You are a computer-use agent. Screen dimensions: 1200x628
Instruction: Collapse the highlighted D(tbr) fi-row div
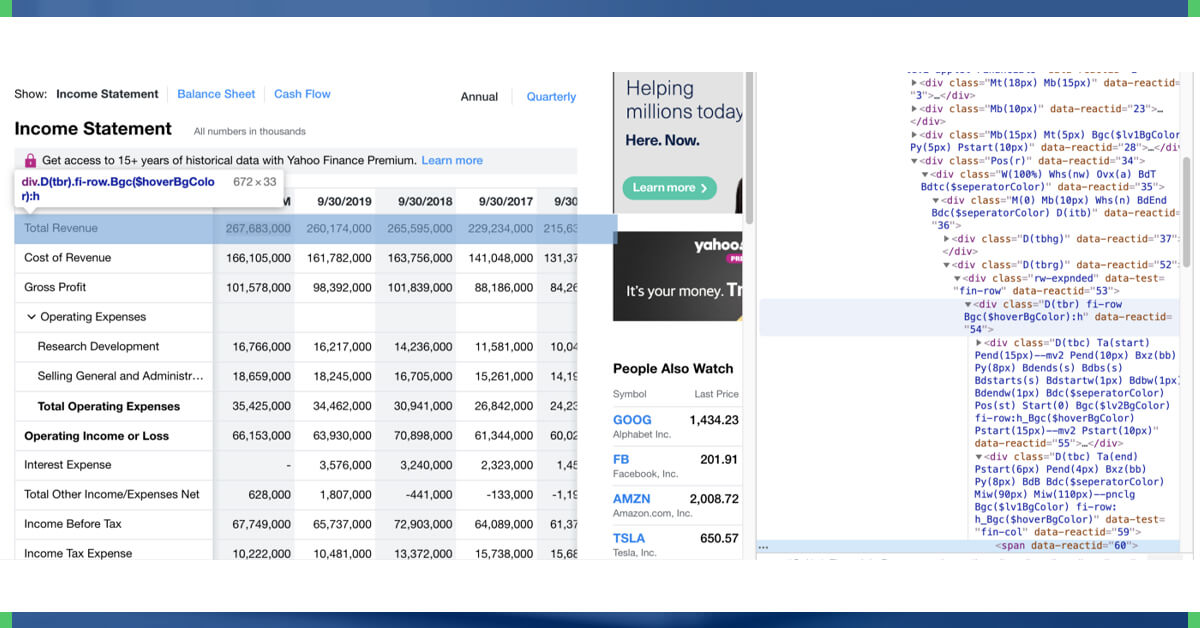pyautogui.click(x=968, y=304)
